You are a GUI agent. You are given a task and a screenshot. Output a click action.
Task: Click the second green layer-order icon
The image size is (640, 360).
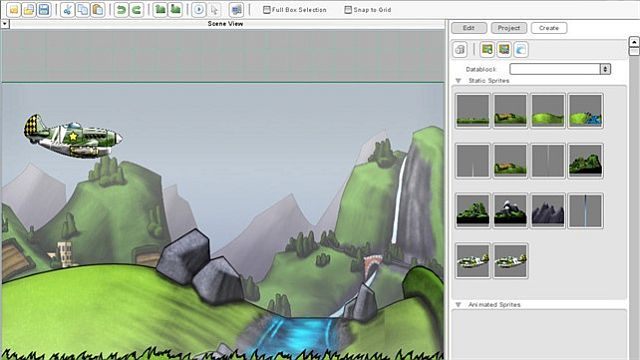click(175, 9)
